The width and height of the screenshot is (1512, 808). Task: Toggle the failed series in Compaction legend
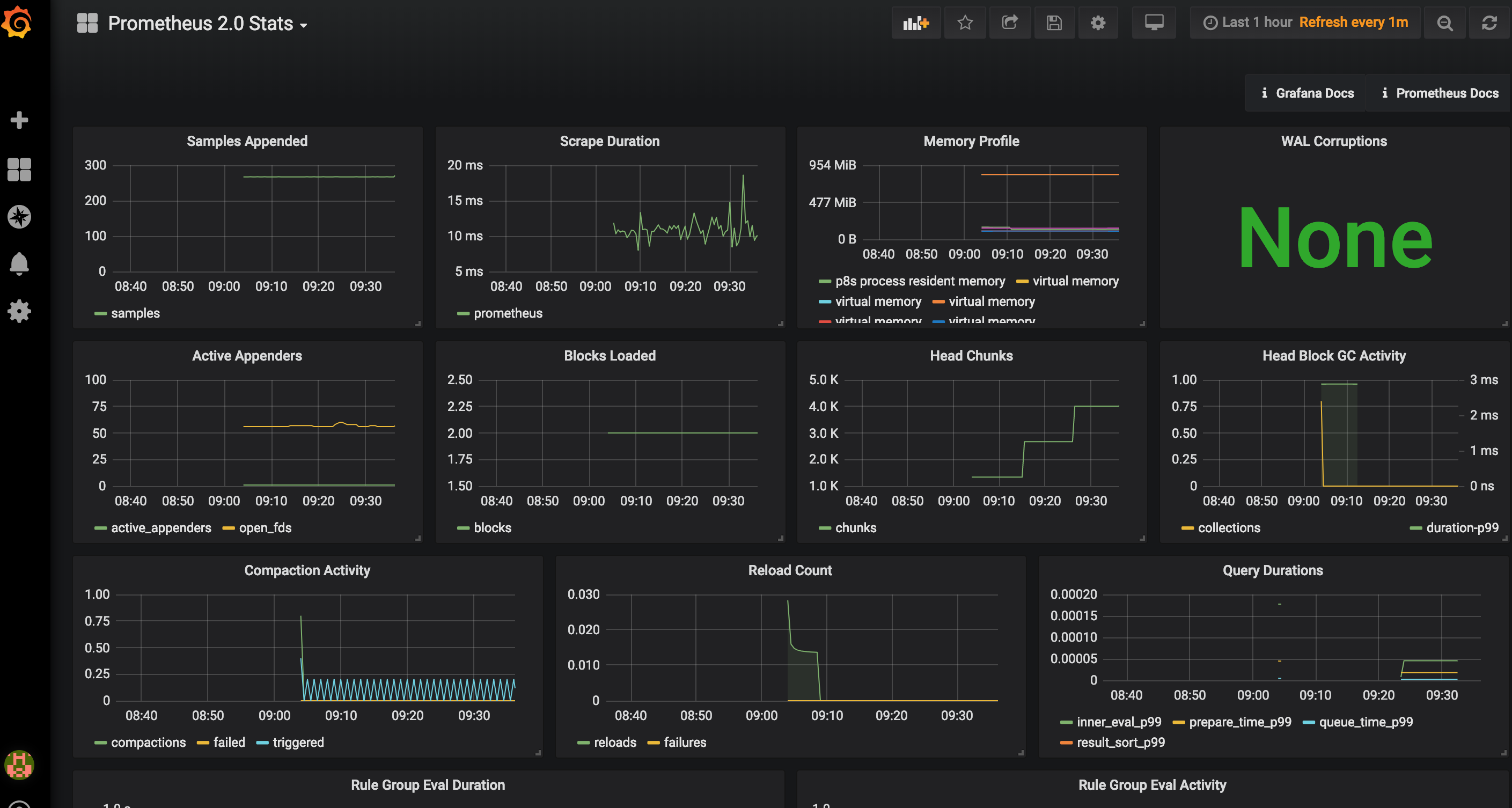pyautogui.click(x=229, y=743)
